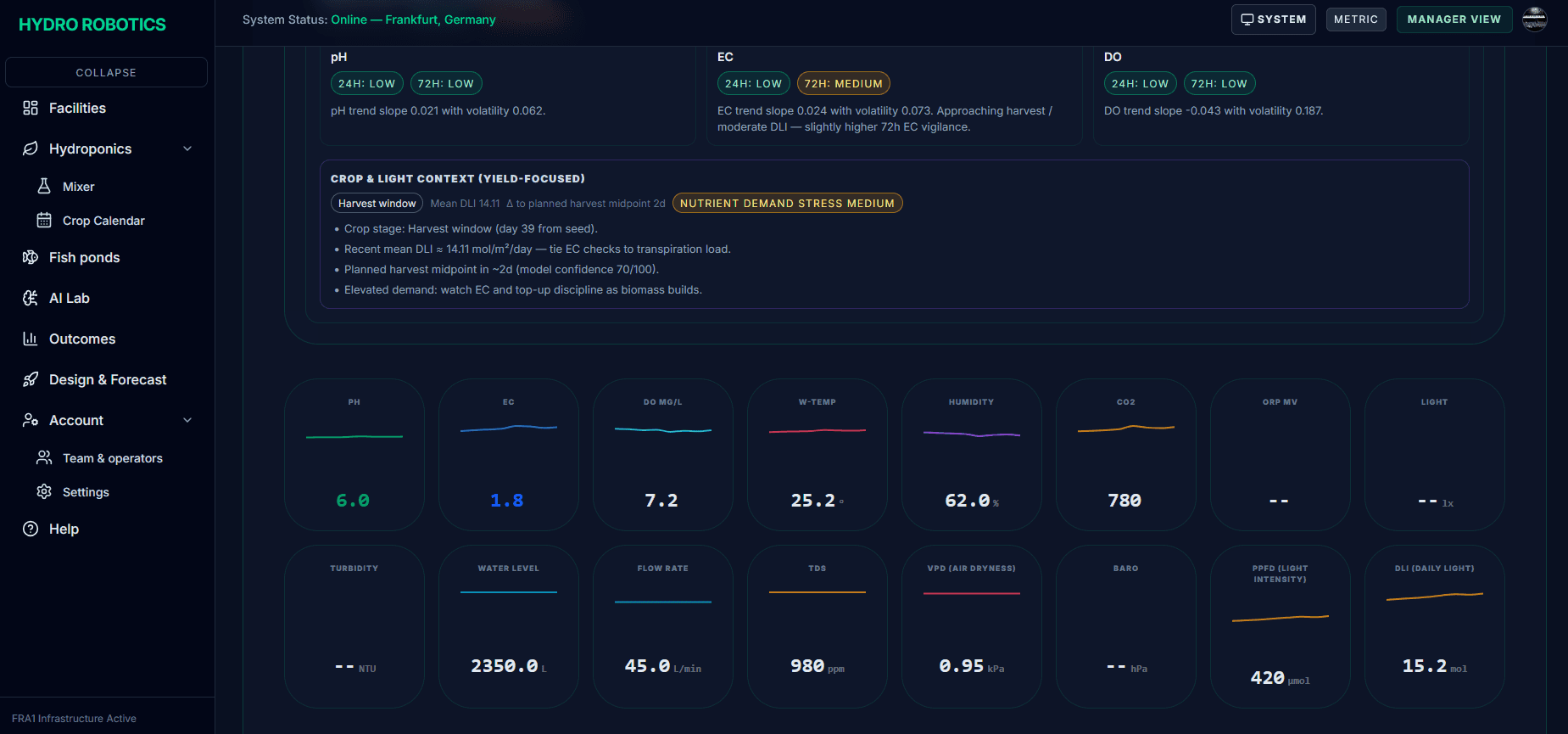Collapse the Account submenu chevron

point(187,420)
